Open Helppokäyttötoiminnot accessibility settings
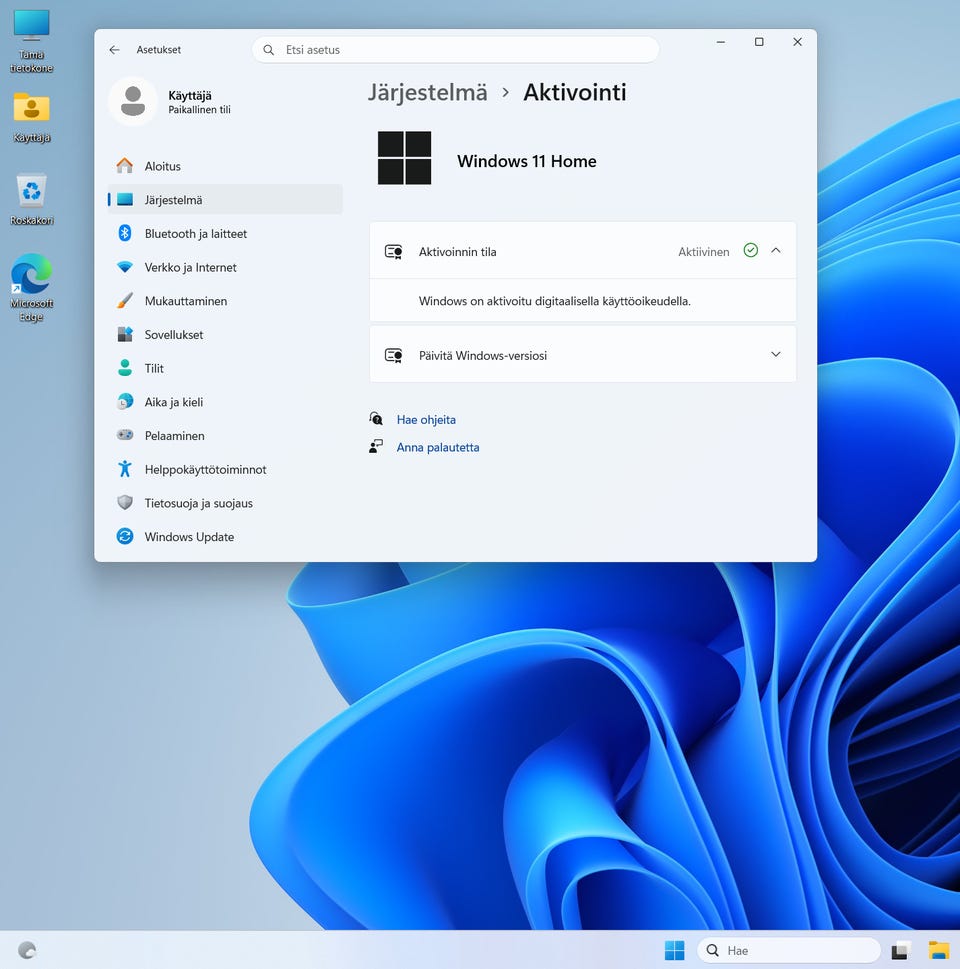Viewport: 960px width, 969px height. point(205,470)
